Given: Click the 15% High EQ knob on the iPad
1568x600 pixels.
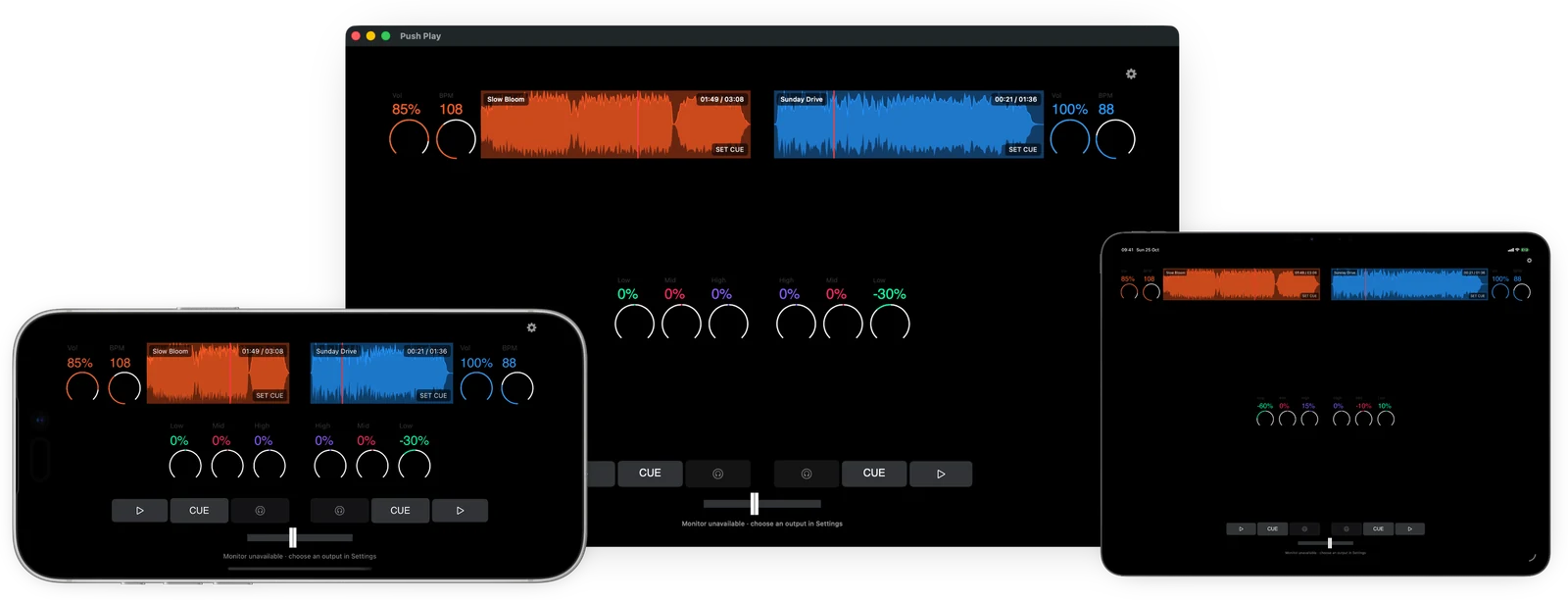Looking at the screenshot, I should tap(1309, 420).
